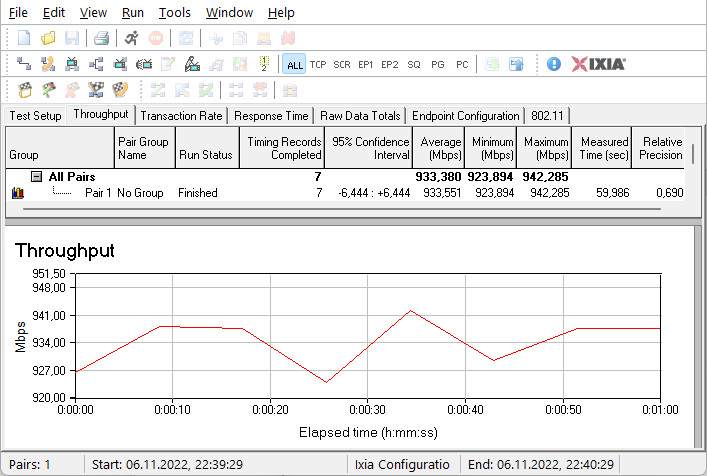Click the Run Status column header
The width and height of the screenshot is (707, 476).
(x=207, y=148)
